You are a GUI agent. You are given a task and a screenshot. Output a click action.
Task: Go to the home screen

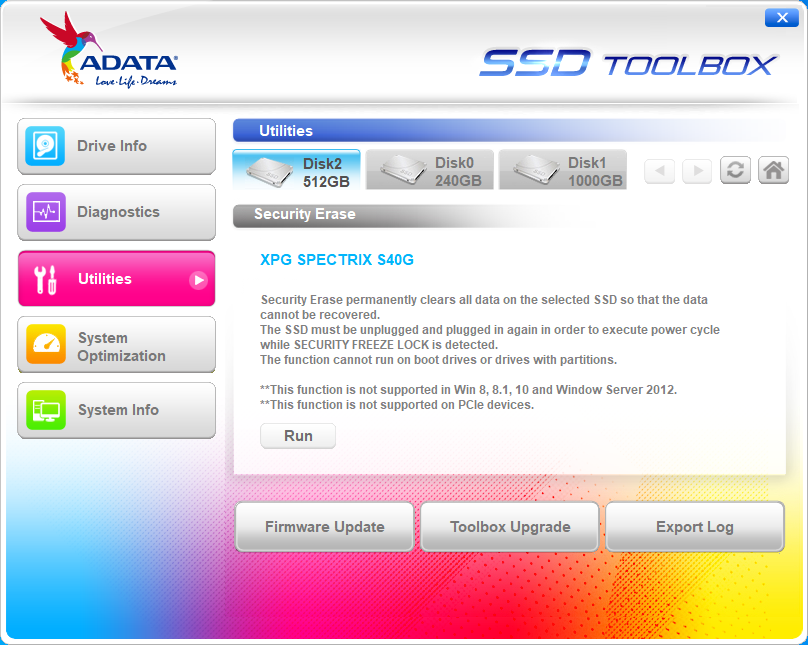pyautogui.click(x=773, y=170)
